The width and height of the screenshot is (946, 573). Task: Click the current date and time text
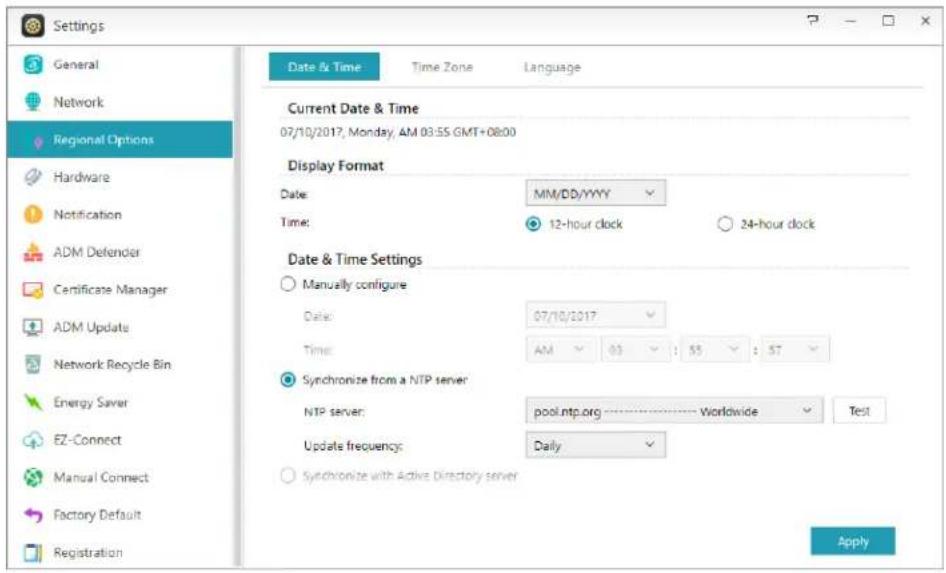pyautogui.click(x=398, y=132)
